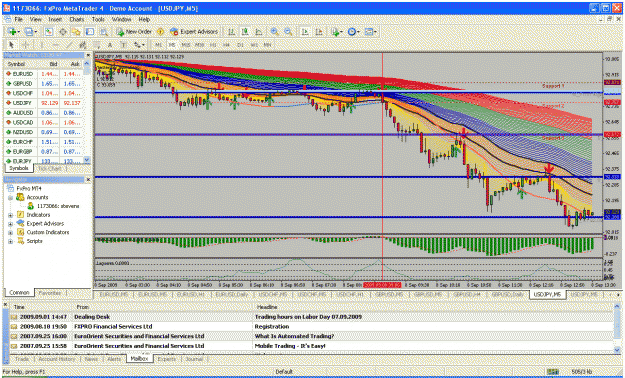Select the Fibonacci retracement tool
This screenshot has width=625, height=378.
click(96, 45)
